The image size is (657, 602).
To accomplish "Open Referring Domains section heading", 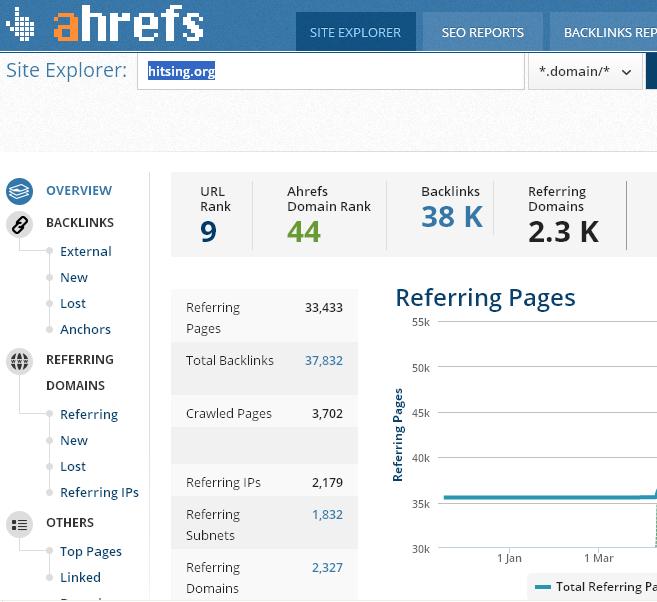I will (x=80, y=372).
